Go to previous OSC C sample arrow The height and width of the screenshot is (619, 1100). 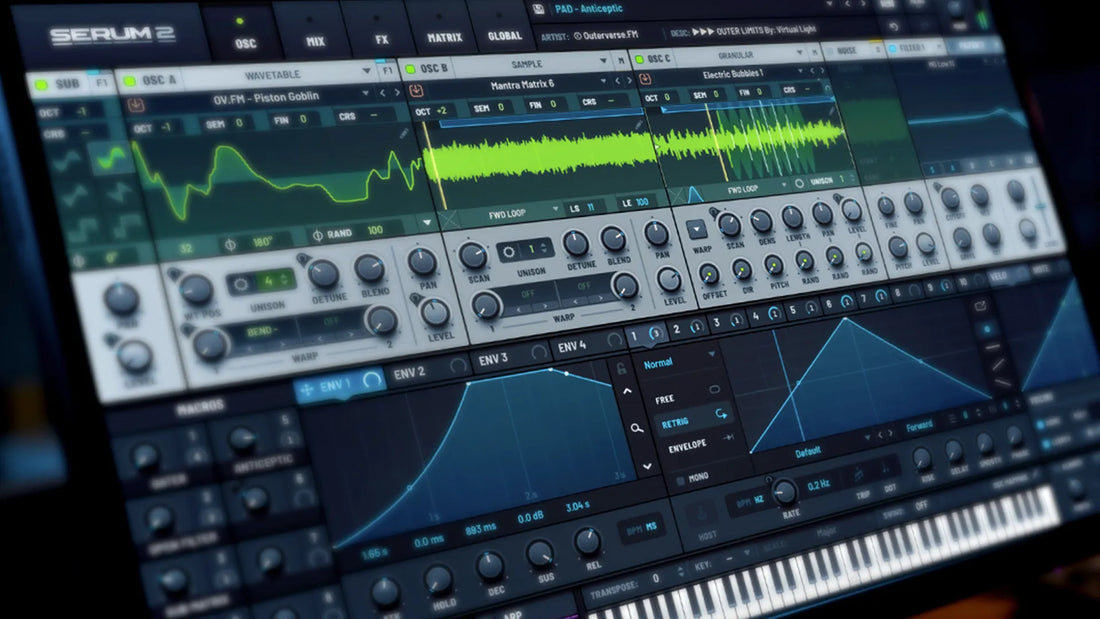[812, 70]
